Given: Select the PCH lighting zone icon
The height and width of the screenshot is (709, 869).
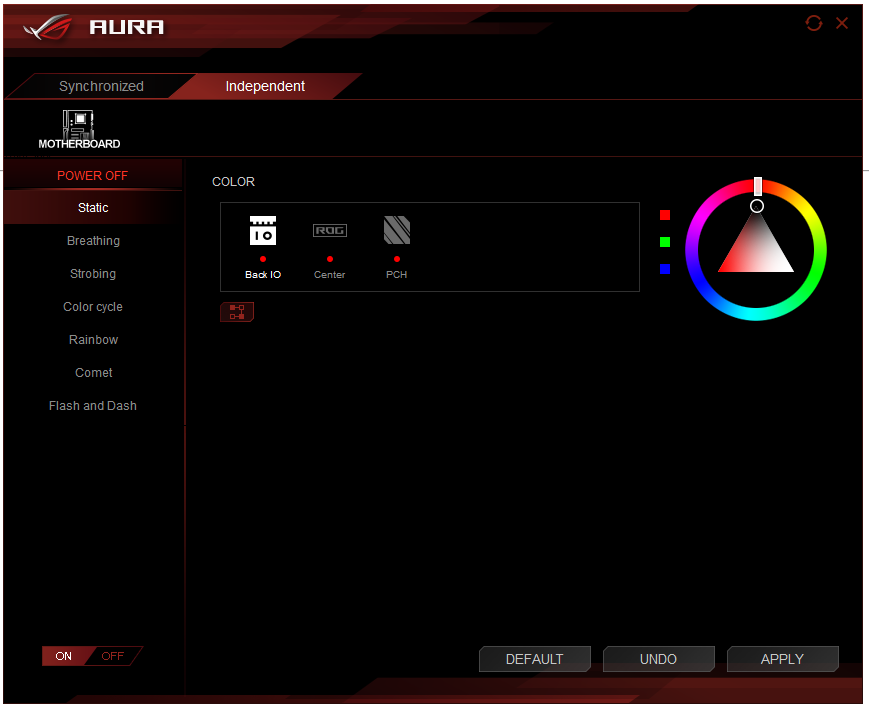Looking at the screenshot, I should pos(397,231).
